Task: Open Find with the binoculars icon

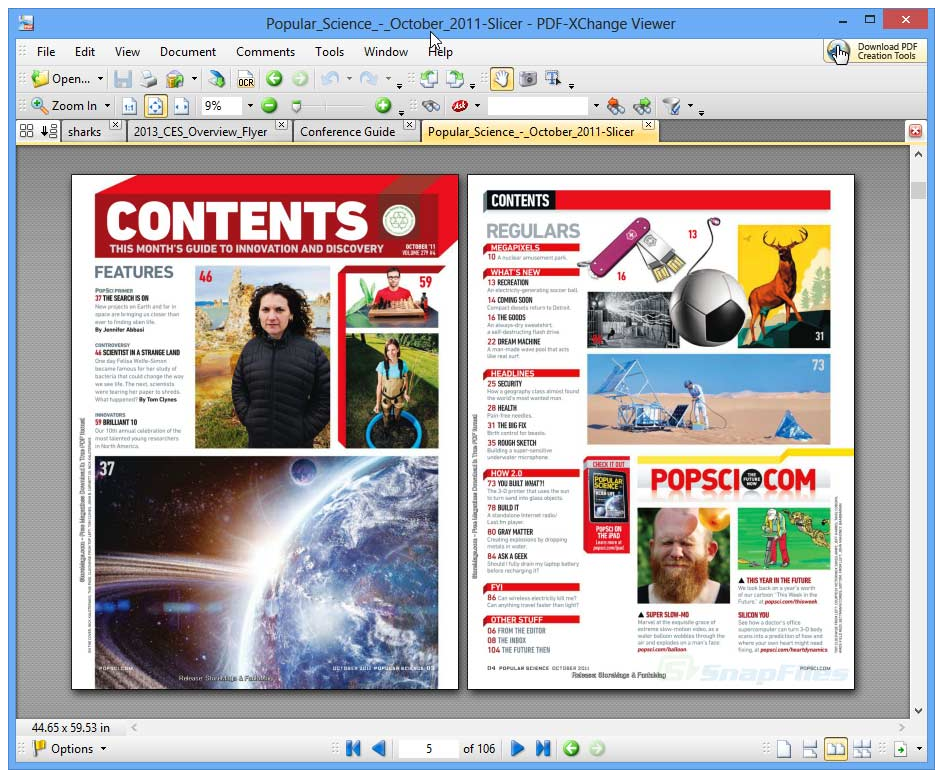Action: pos(431,106)
